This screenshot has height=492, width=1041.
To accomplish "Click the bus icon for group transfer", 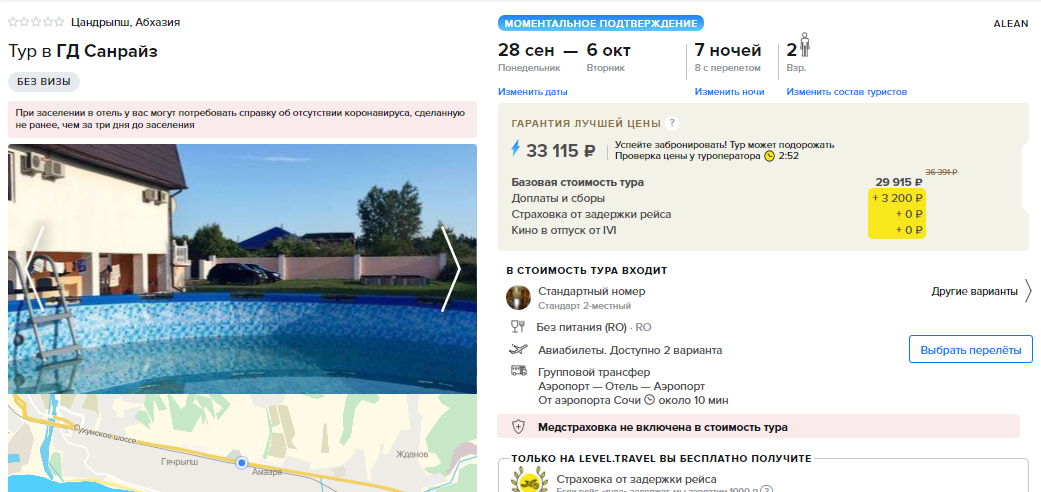I will point(519,371).
